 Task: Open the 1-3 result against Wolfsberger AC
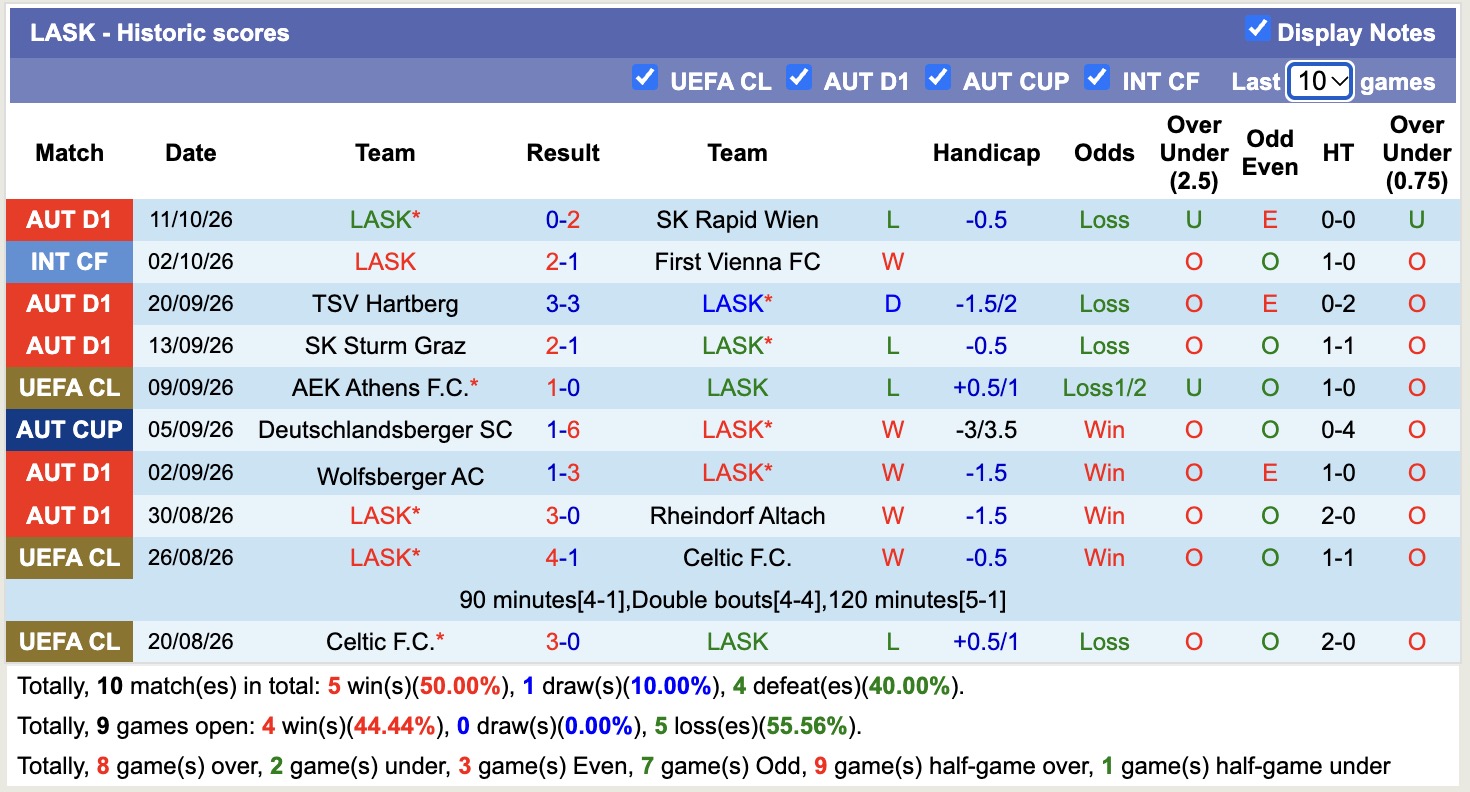(563, 472)
